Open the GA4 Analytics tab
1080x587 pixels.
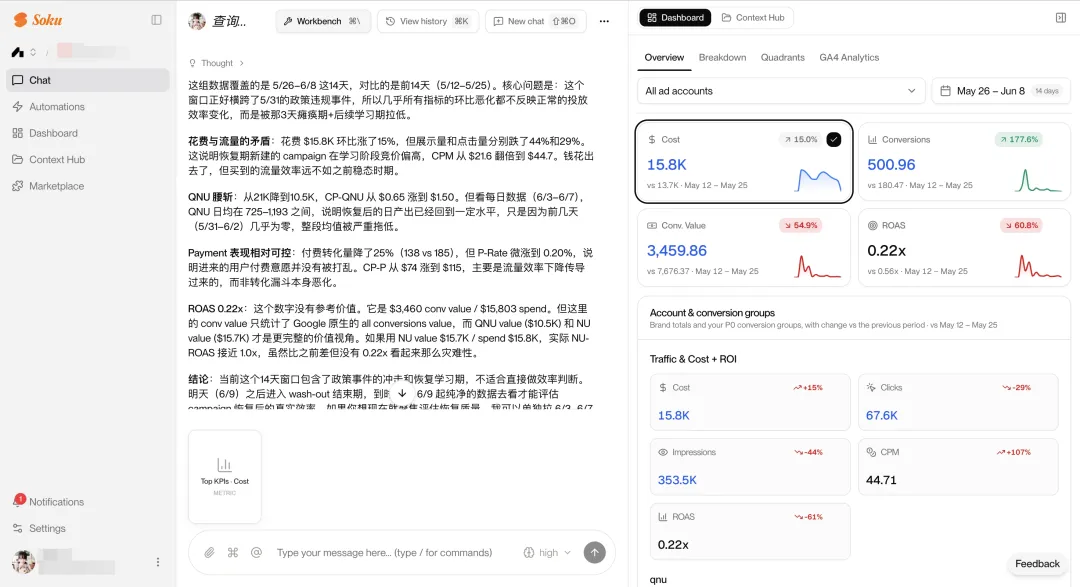click(849, 57)
